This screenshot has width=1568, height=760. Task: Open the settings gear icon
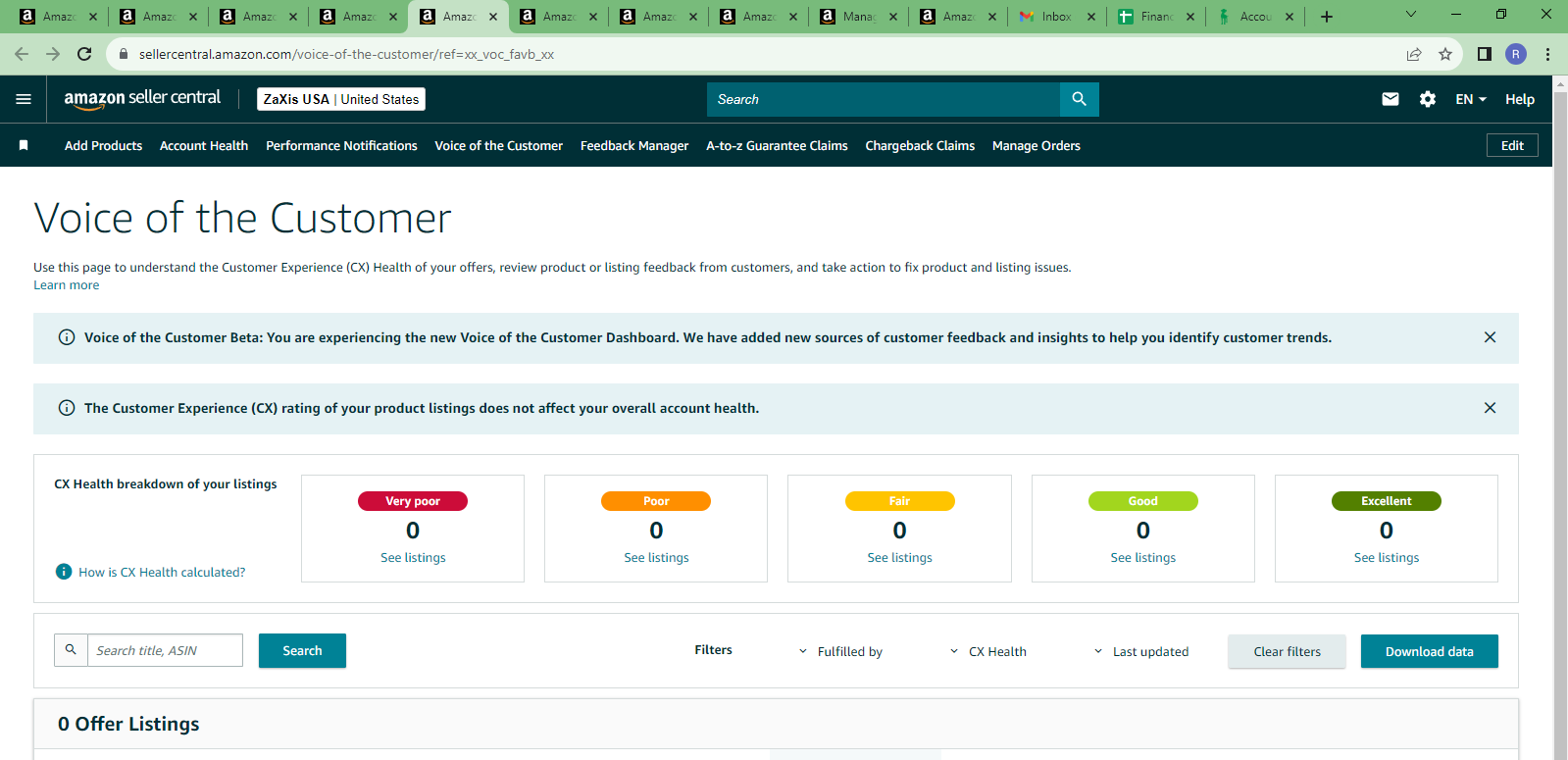[1428, 99]
